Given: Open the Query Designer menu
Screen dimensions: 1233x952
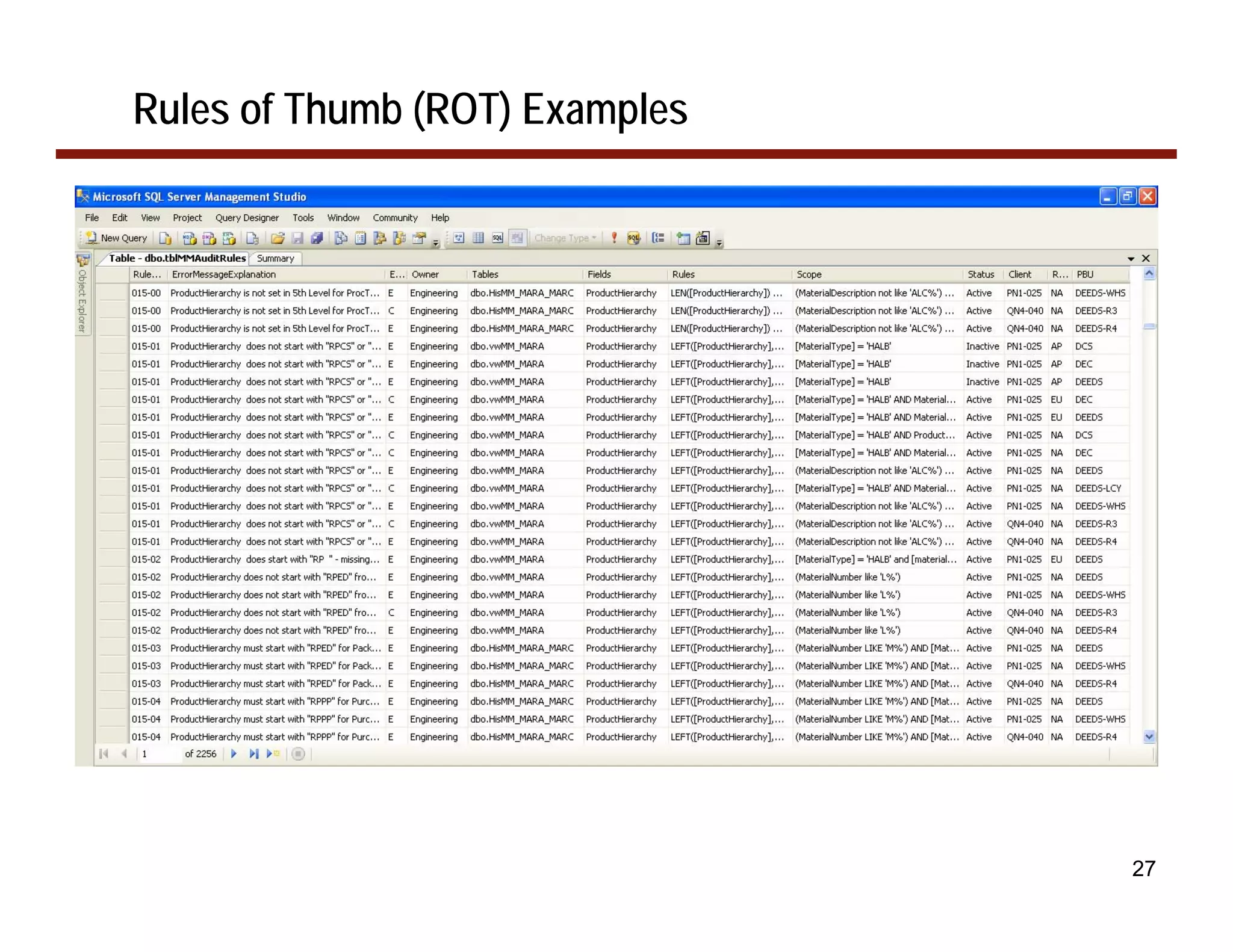Looking at the screenshot, I should (x=247, y=218).
